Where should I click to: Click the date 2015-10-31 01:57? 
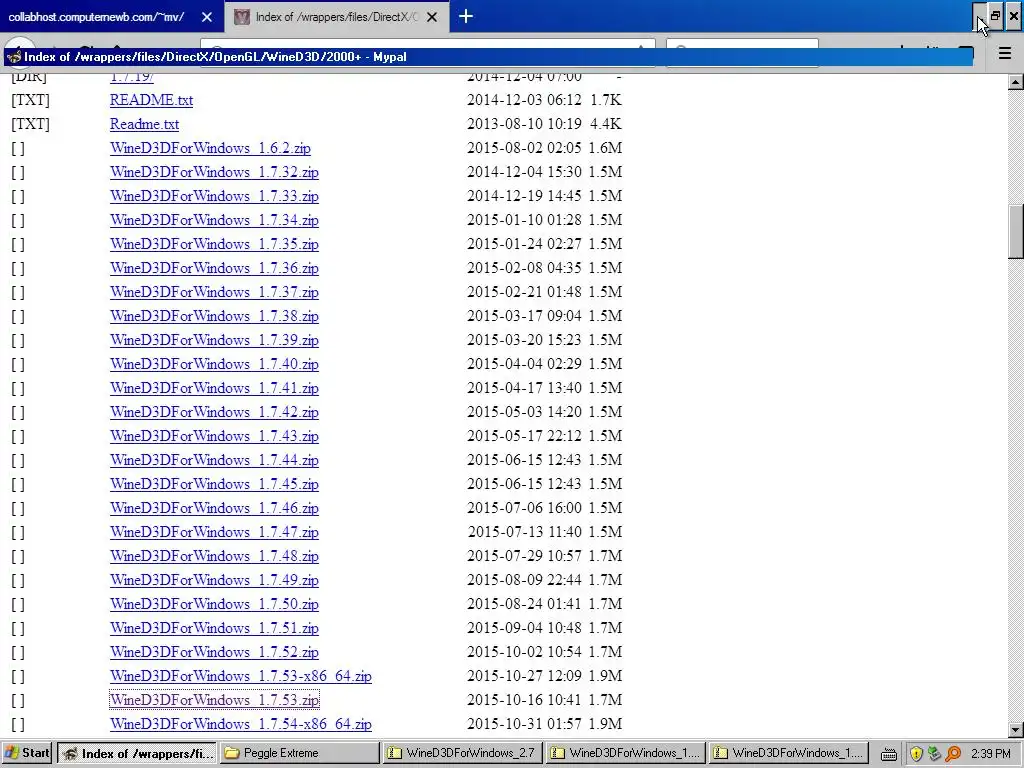pyautogui.click(x=524, y=724)
